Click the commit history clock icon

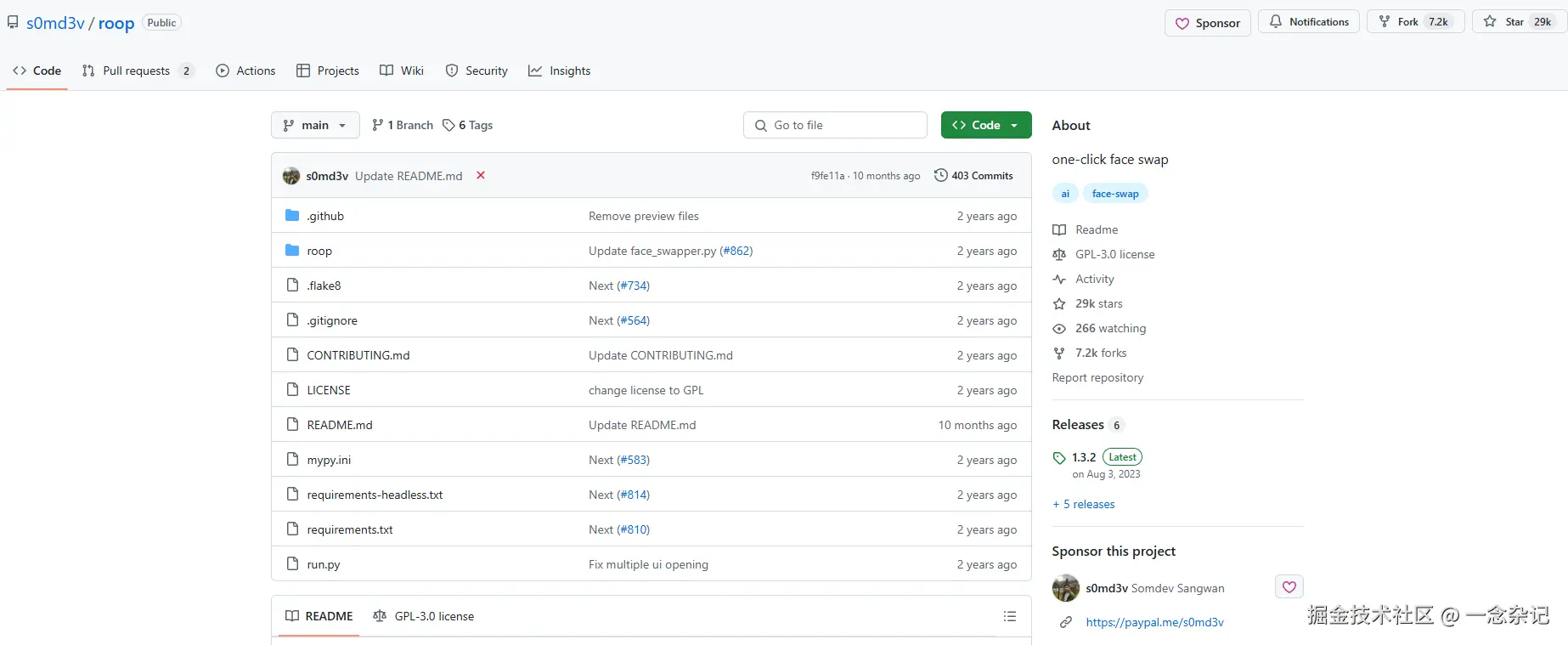[x=940, y=175]
